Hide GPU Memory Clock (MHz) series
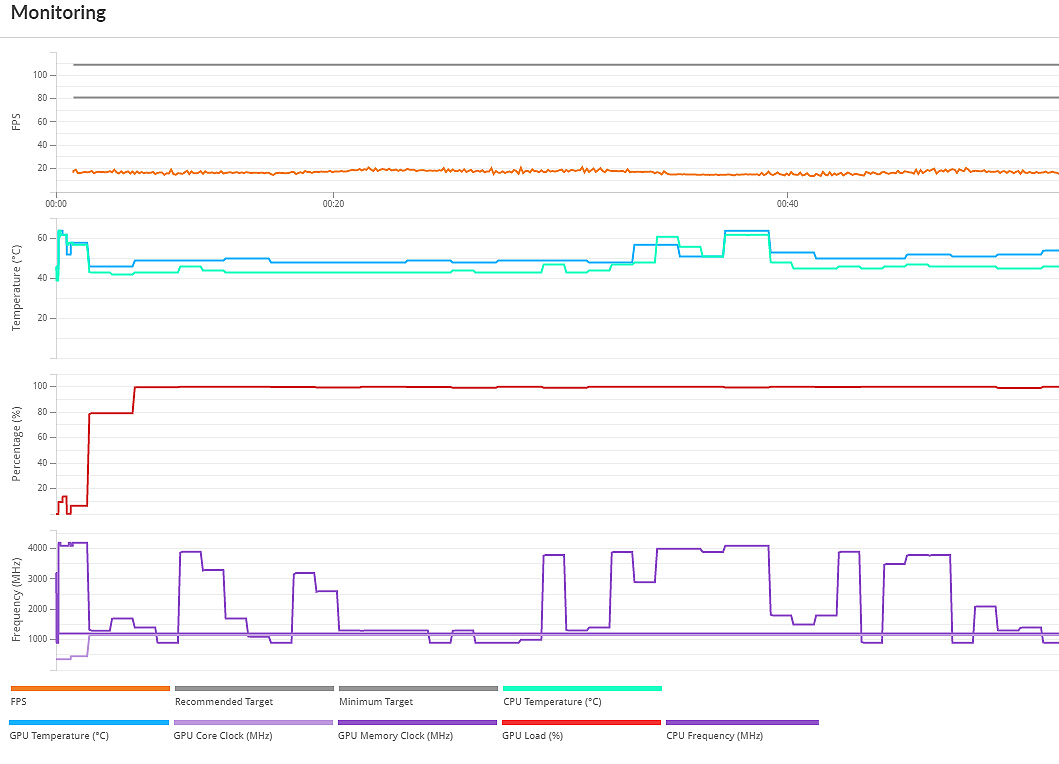Viewport: 1059px width, 764px height. 418,722
